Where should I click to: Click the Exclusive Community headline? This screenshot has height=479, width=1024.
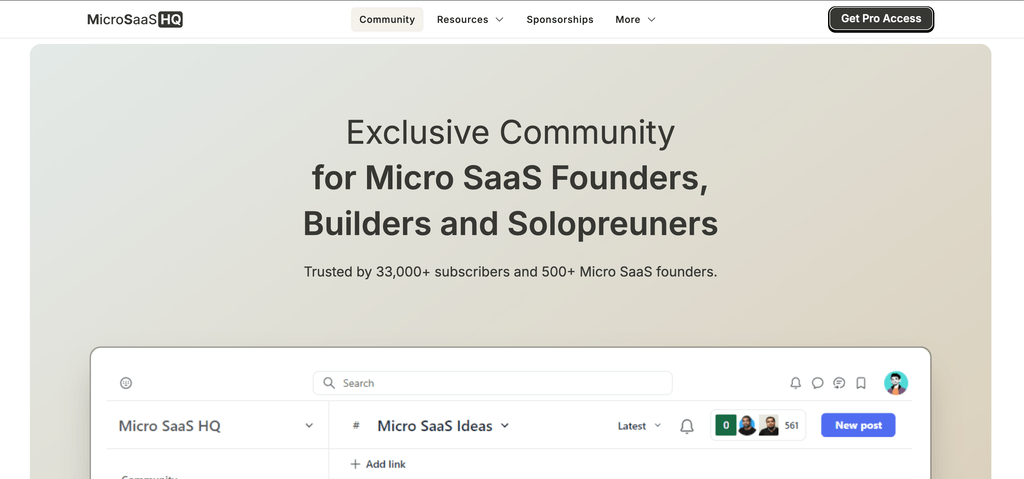(x=511, y=133)
